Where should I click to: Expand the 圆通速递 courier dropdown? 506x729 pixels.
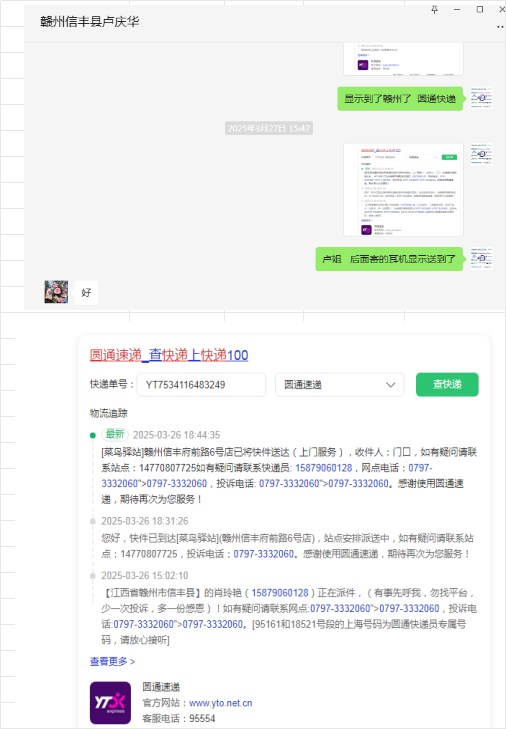click(340, 384)
